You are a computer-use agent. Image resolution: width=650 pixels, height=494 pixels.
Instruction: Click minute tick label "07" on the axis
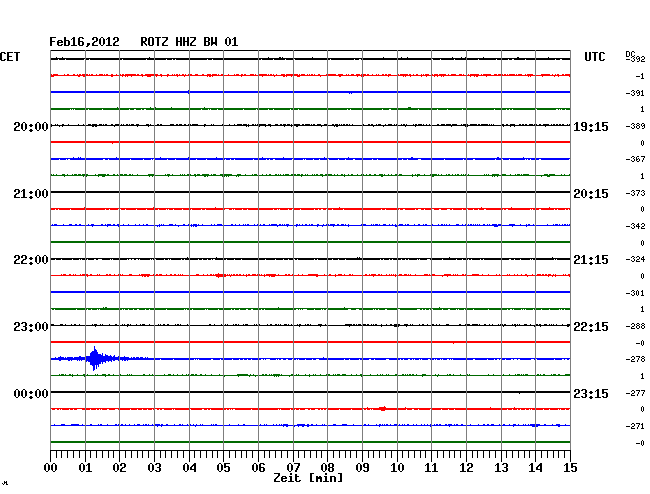coord(293,468)
